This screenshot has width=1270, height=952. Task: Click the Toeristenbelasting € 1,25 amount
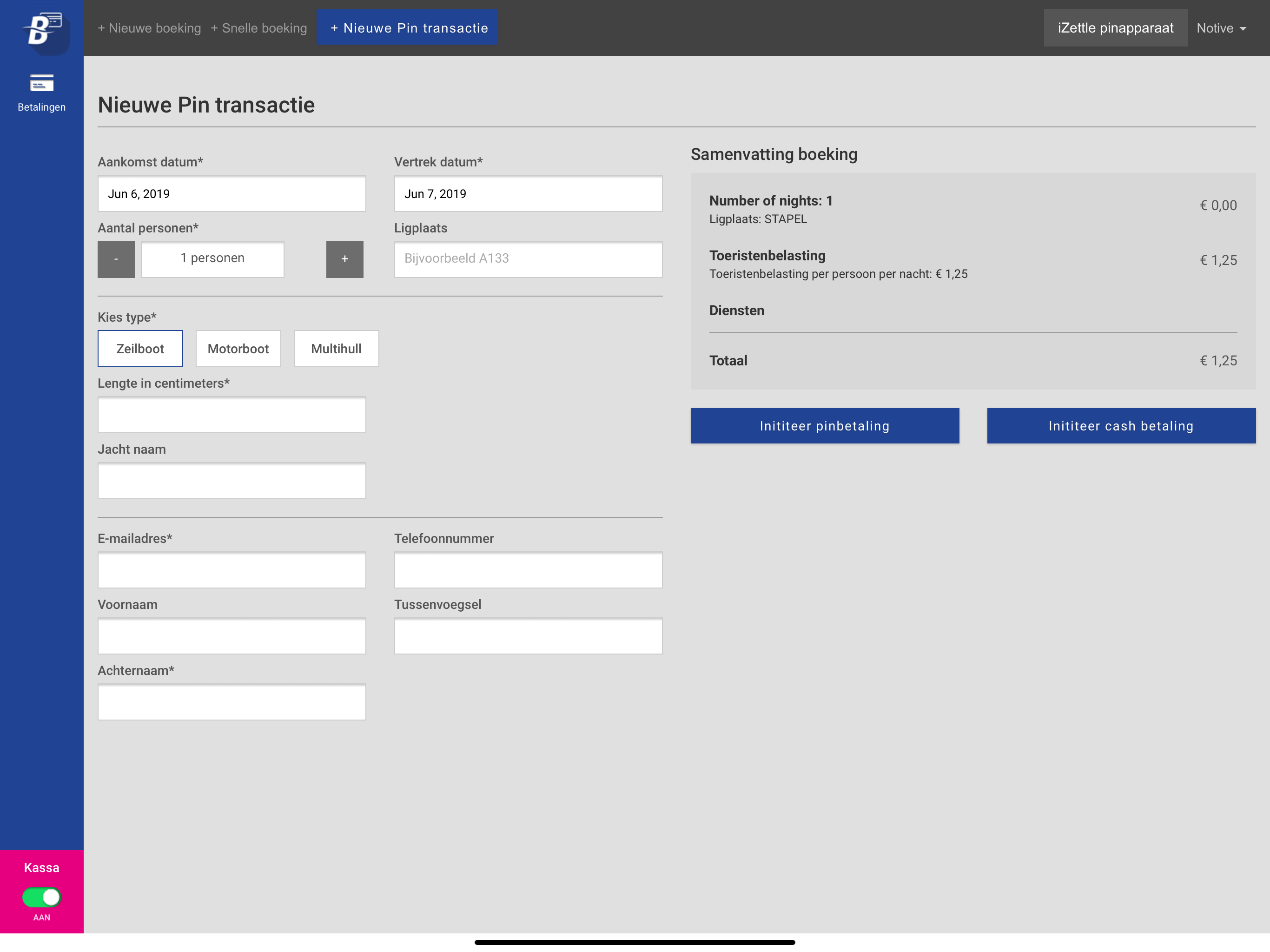pyautogui.click(x=1218, y=261)
